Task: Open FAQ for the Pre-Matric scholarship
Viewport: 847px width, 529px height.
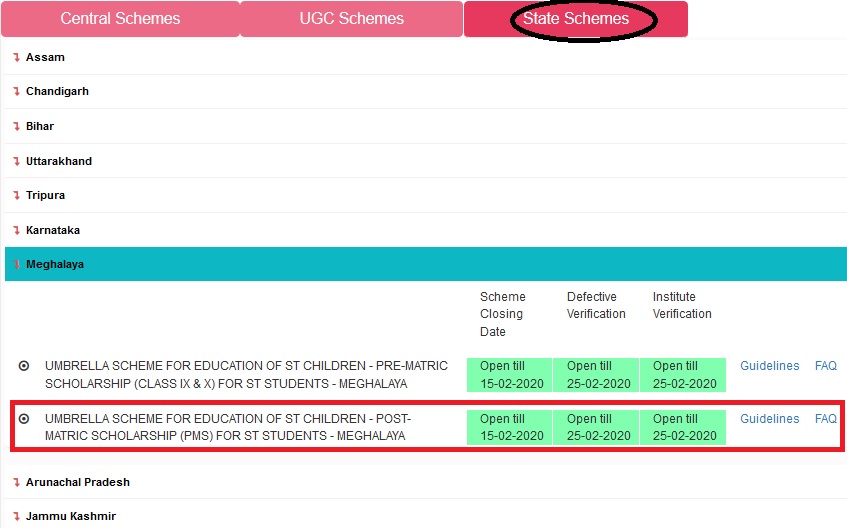Action: point(825,366)
